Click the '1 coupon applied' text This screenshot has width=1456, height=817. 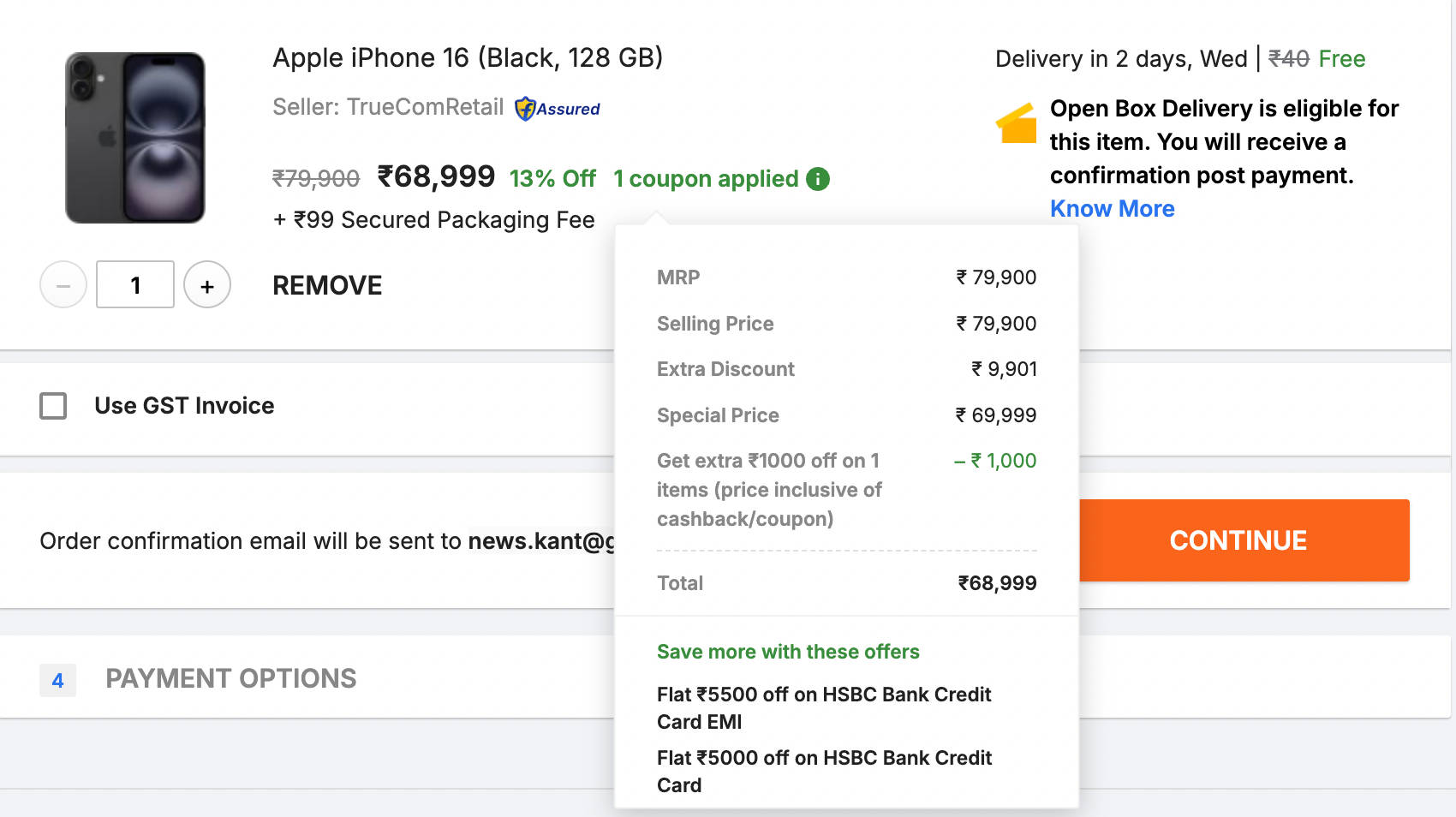pos(706,179)
